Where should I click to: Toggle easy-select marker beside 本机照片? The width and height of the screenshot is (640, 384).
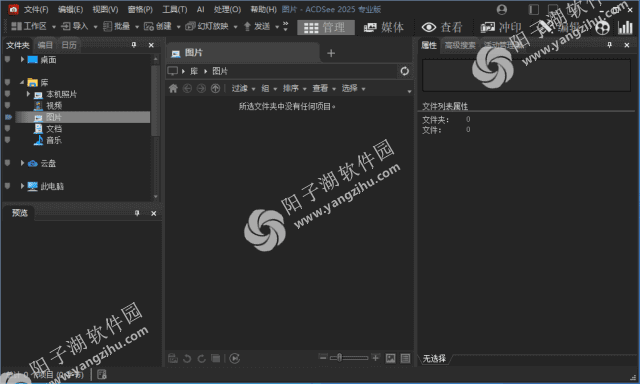tap(7, 94)
